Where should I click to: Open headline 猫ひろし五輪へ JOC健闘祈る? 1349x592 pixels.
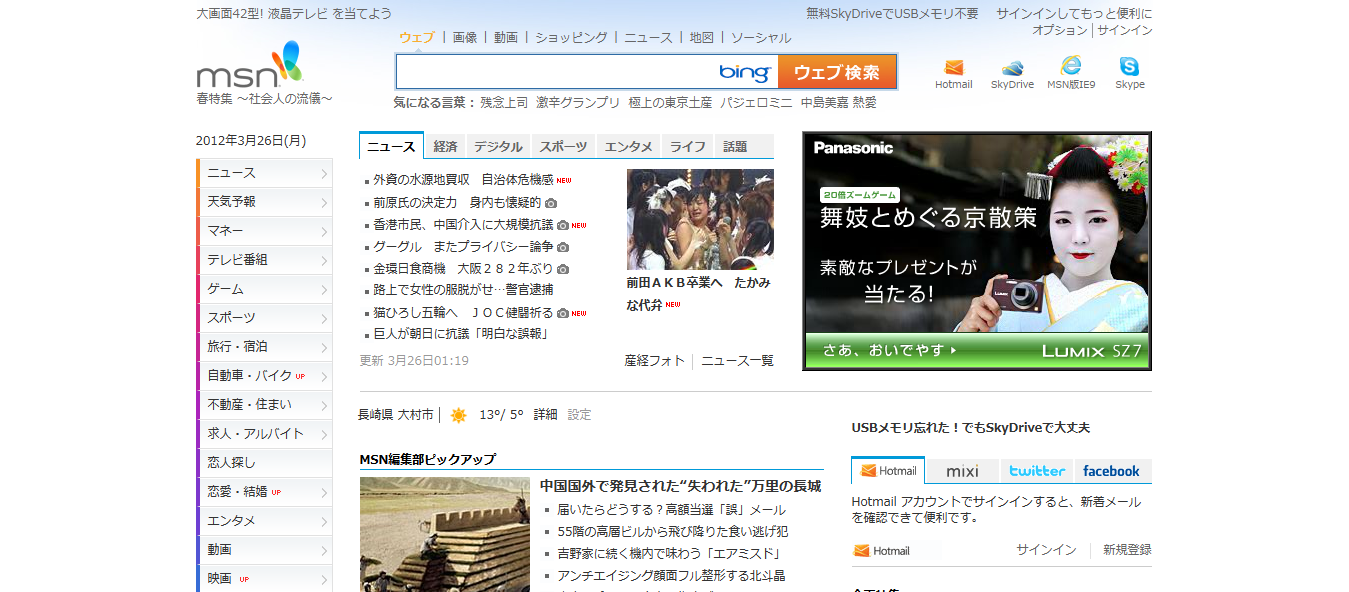tap(463, 312)
